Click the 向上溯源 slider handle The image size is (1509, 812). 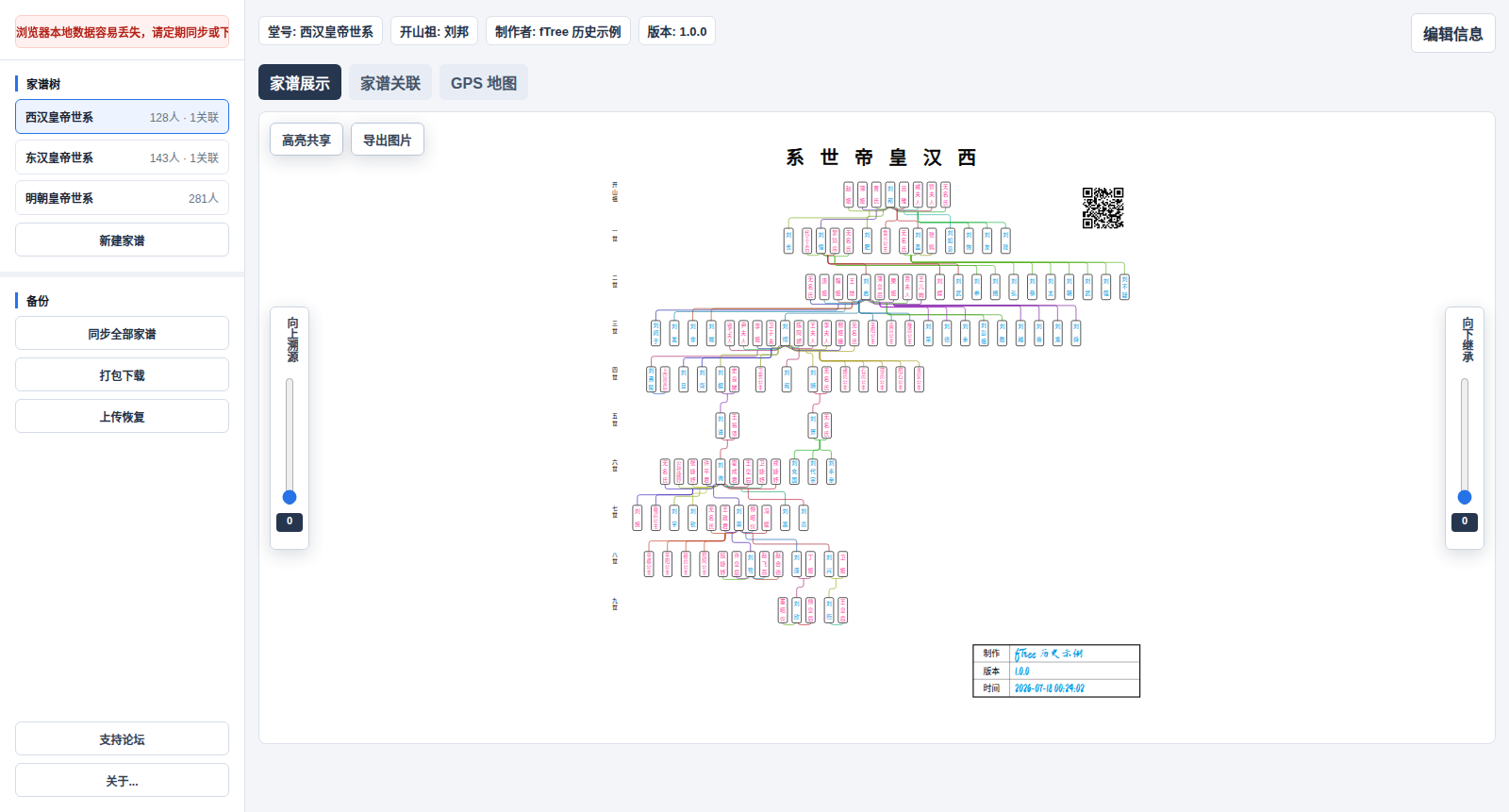[290, 497]
